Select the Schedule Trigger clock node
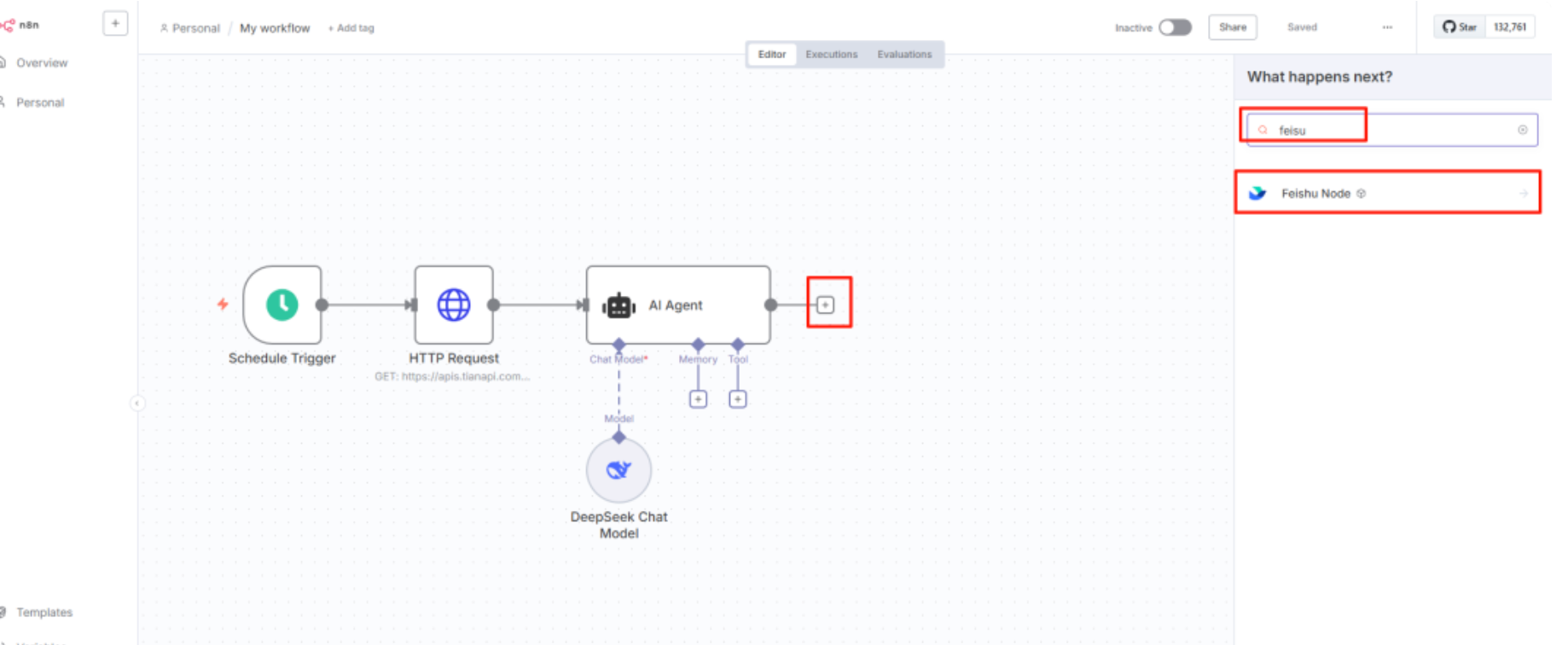Viewport: 1568px width, 645px height. 282,305
